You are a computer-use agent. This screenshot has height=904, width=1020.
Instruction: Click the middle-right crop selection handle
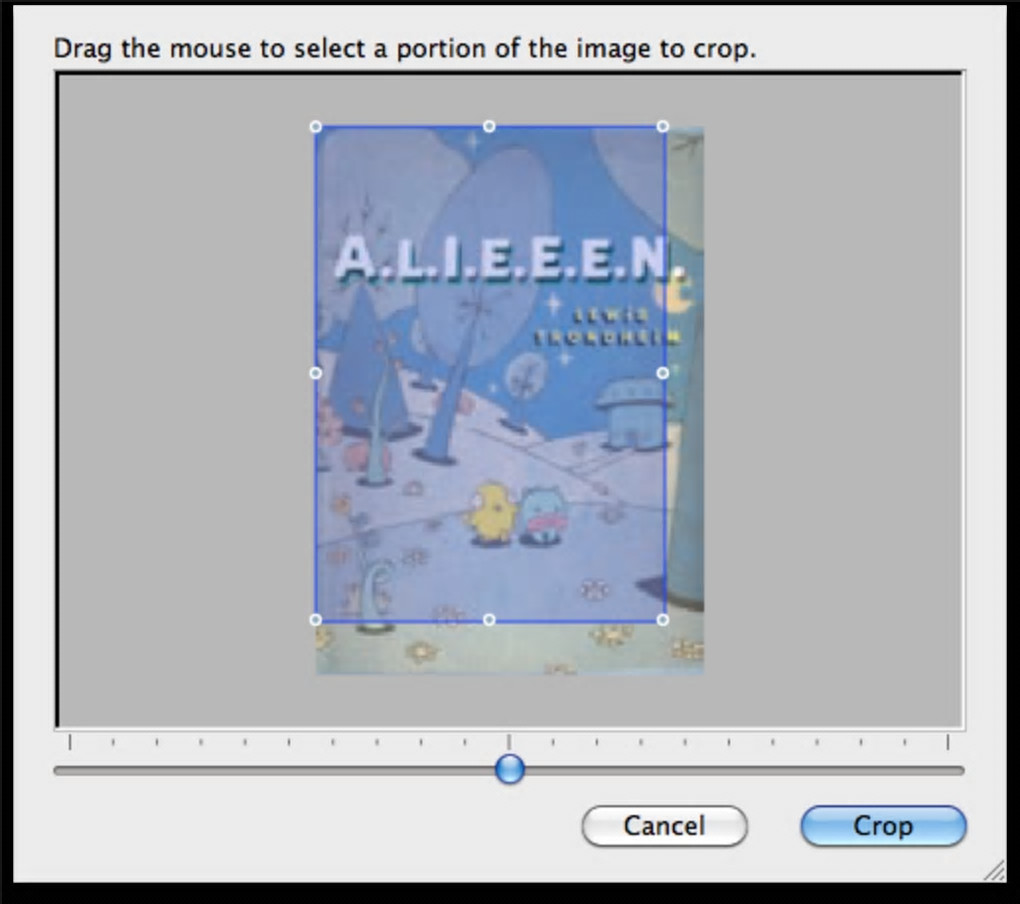click(663, 373)
